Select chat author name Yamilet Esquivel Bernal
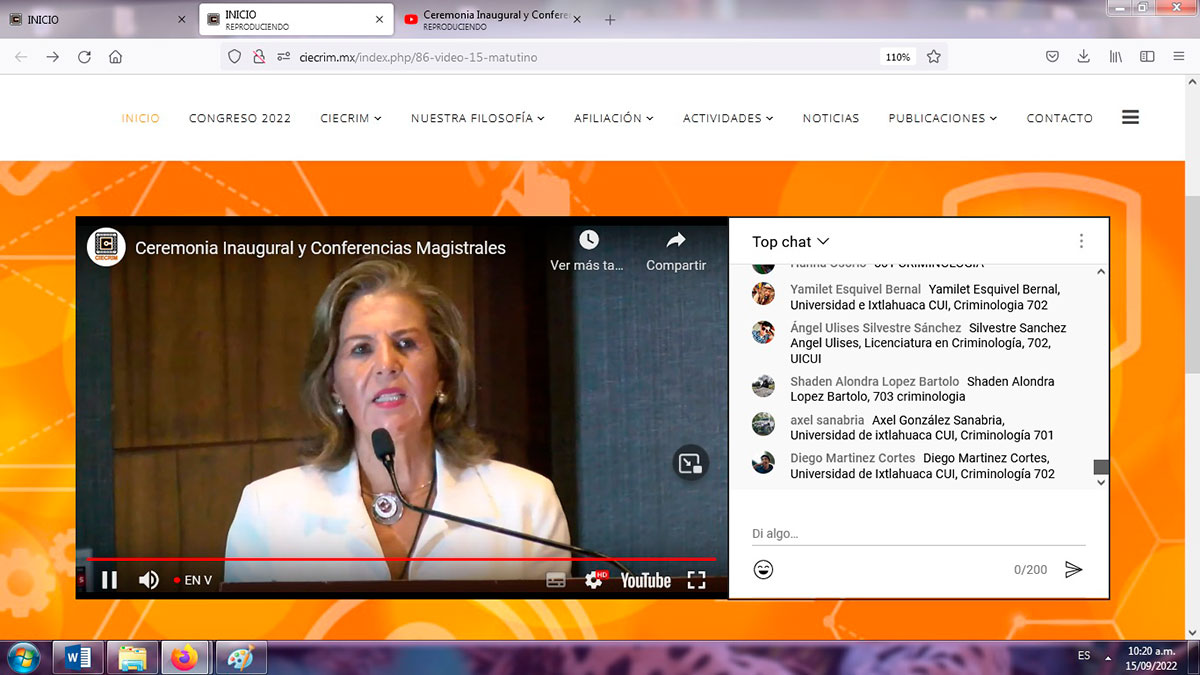Image resolution: width=1200 pixels, height=675 pixels. (x=855, y=290)
